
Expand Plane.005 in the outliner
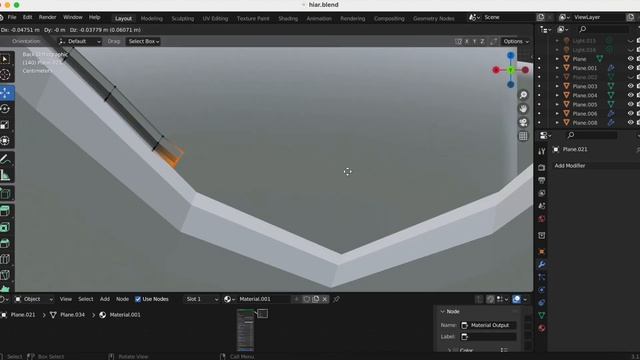tap(557, 104)
